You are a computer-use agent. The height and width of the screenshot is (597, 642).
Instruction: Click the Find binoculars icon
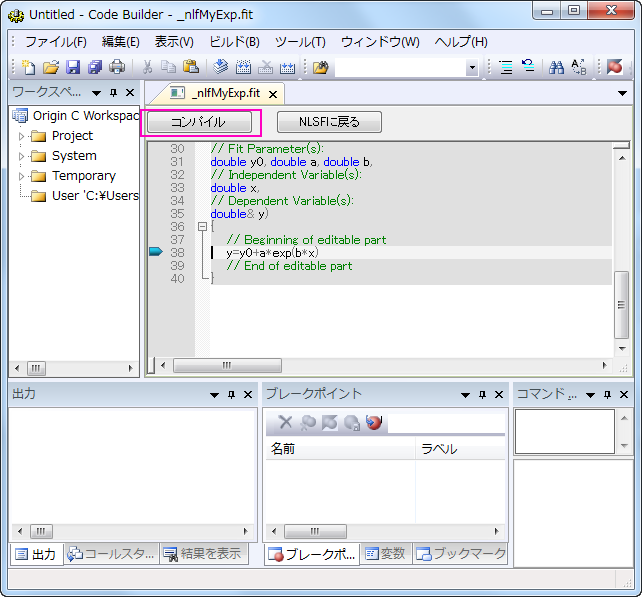point(556,67)
